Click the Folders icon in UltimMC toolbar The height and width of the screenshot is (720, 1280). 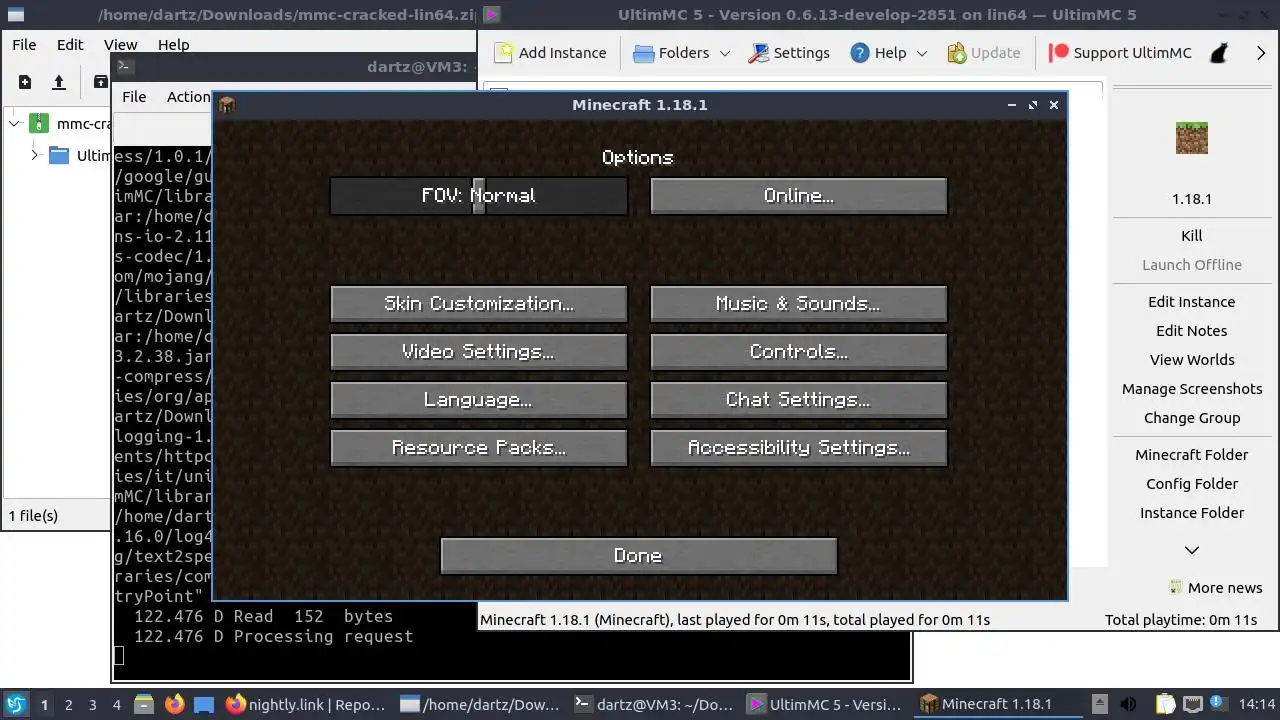click(644, 53)
